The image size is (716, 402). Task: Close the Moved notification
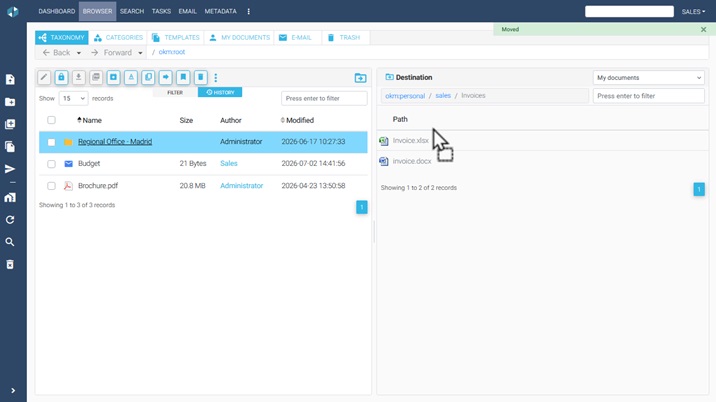(703, 29)
